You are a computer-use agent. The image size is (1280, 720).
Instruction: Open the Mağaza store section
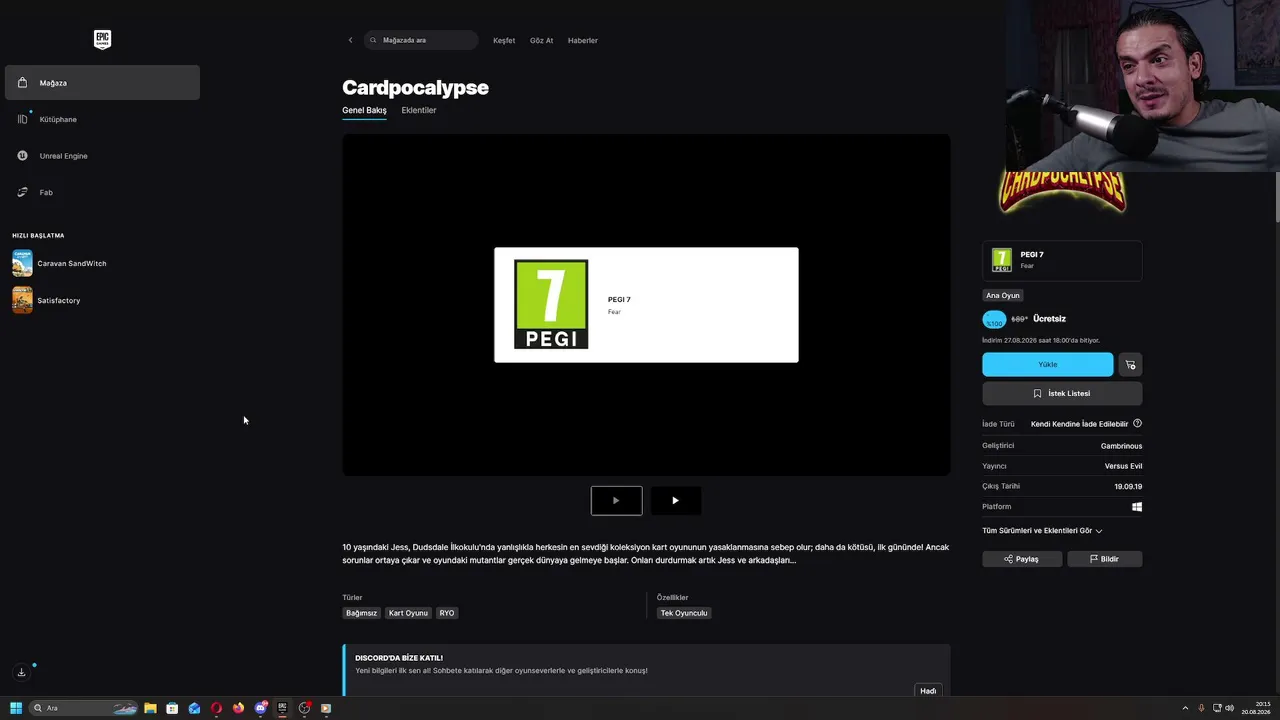click(x=102, y=83)
